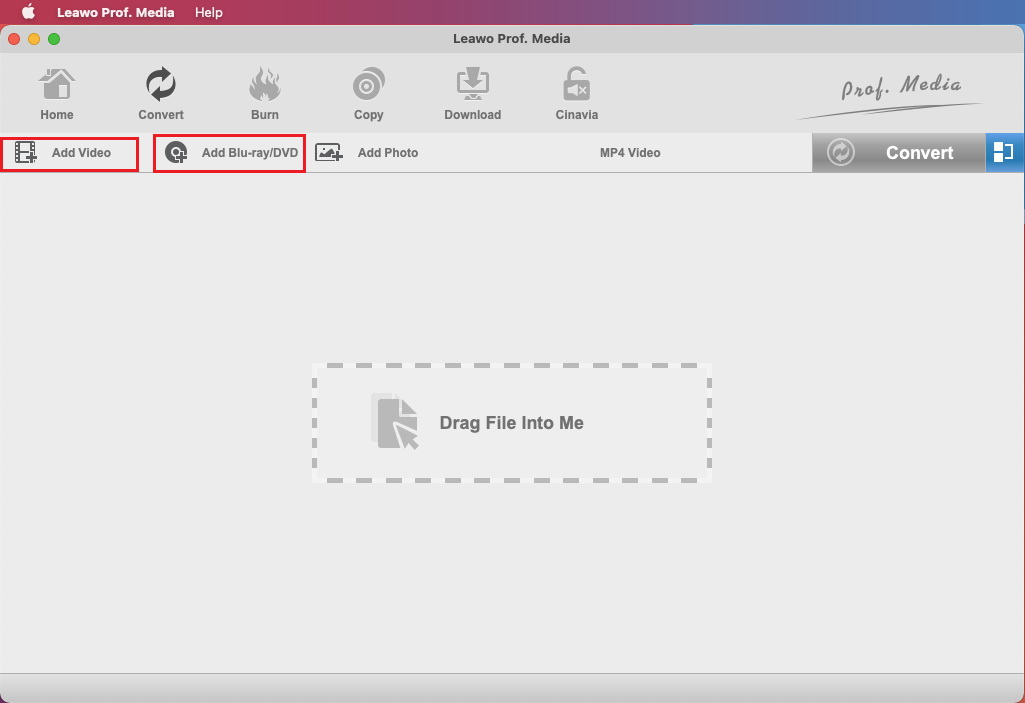Close the window with red button
The image size is (1025, 703).
point(14,39)
